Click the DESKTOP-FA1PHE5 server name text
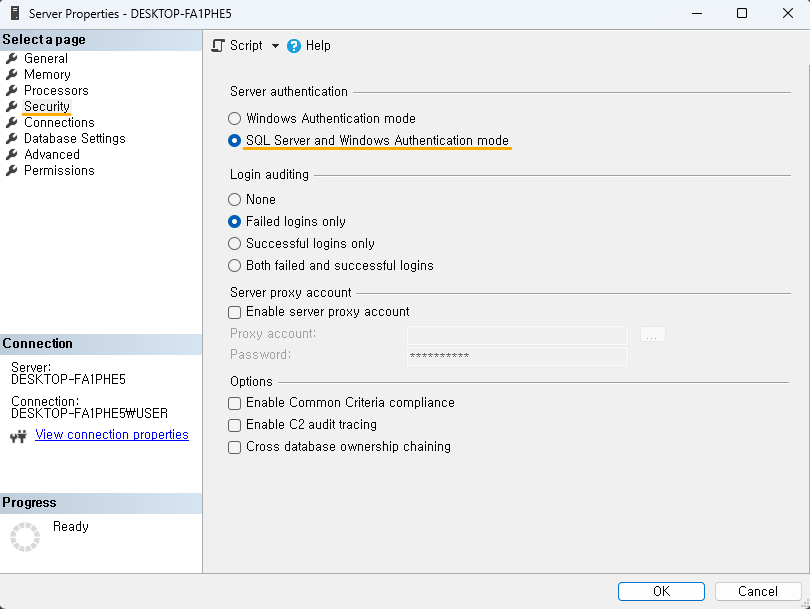 point(68,380)
